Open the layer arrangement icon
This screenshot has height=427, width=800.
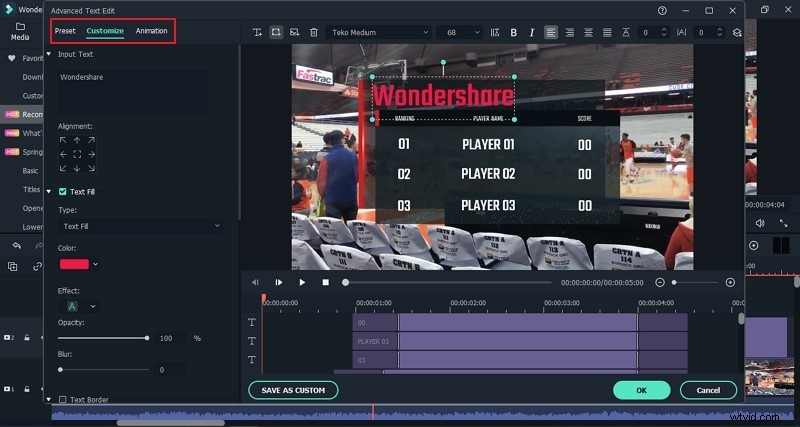click(737, 33)
